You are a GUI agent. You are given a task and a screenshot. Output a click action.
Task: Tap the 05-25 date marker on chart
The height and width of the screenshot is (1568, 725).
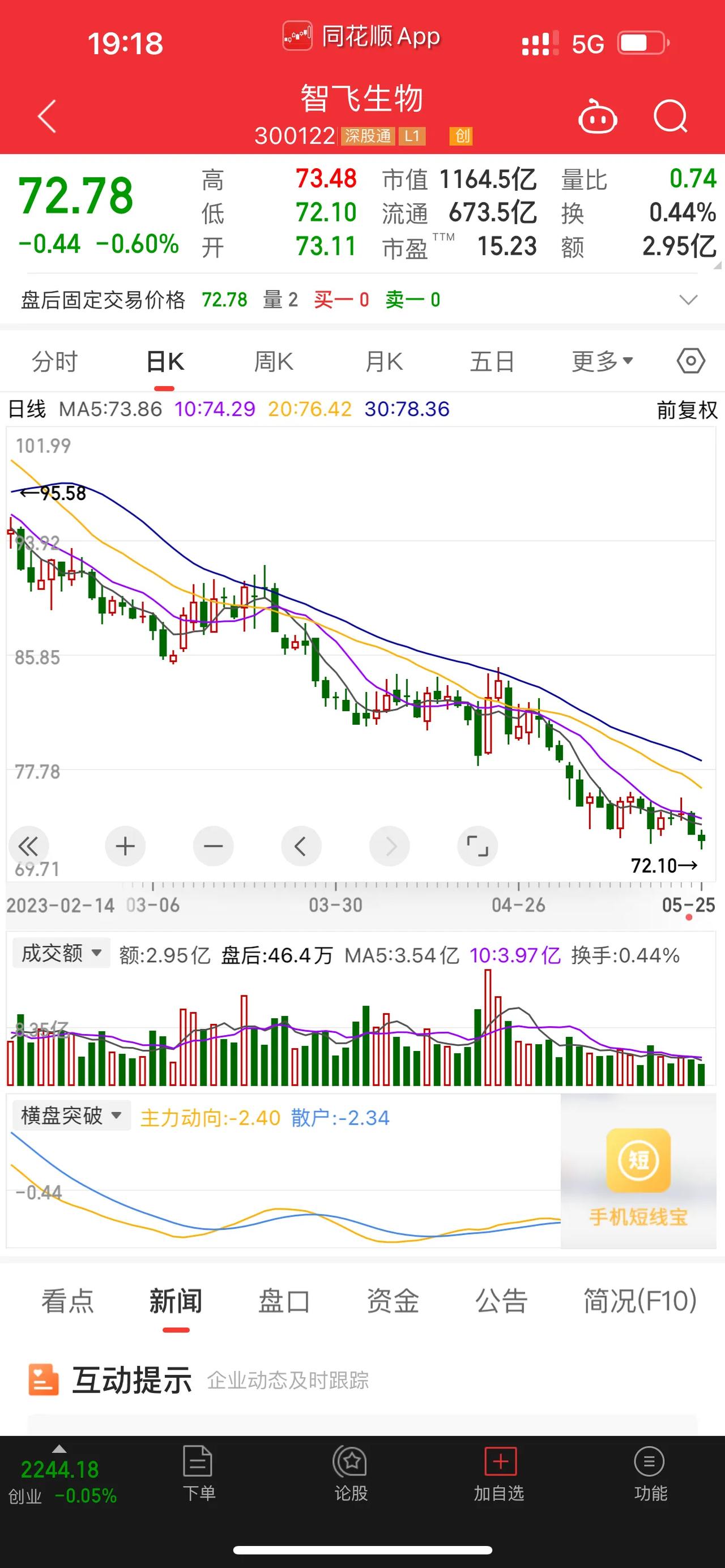click(x=689, y=905)
